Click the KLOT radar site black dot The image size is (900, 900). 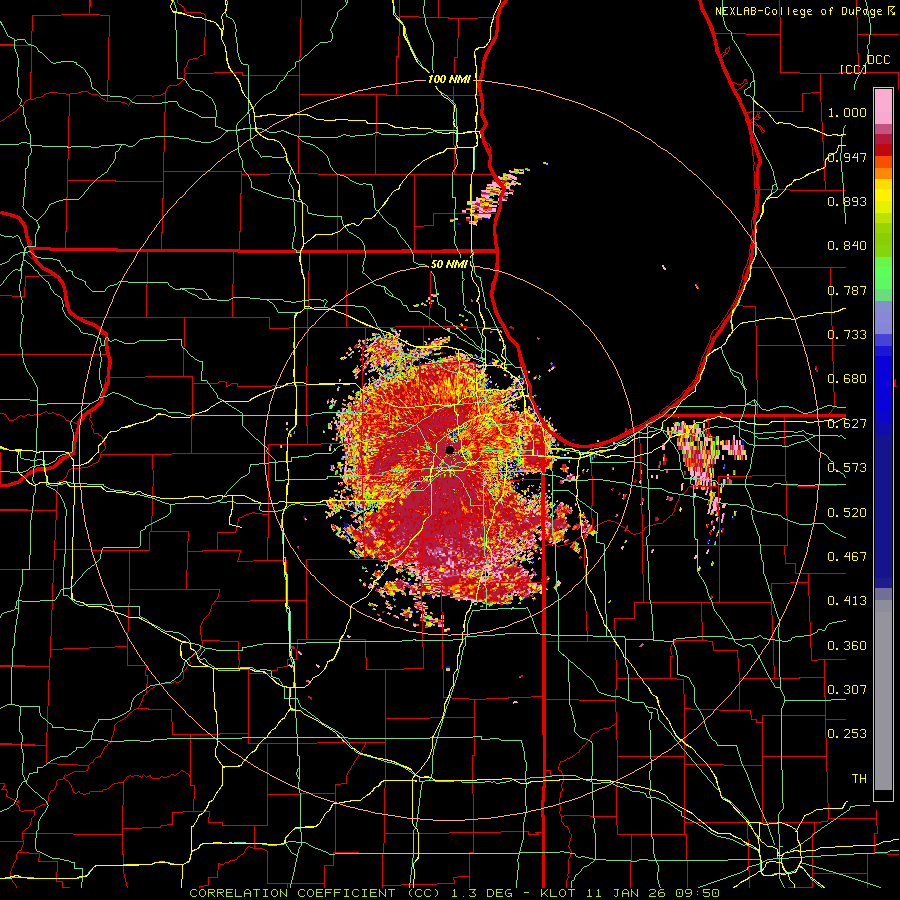point(450,450)
